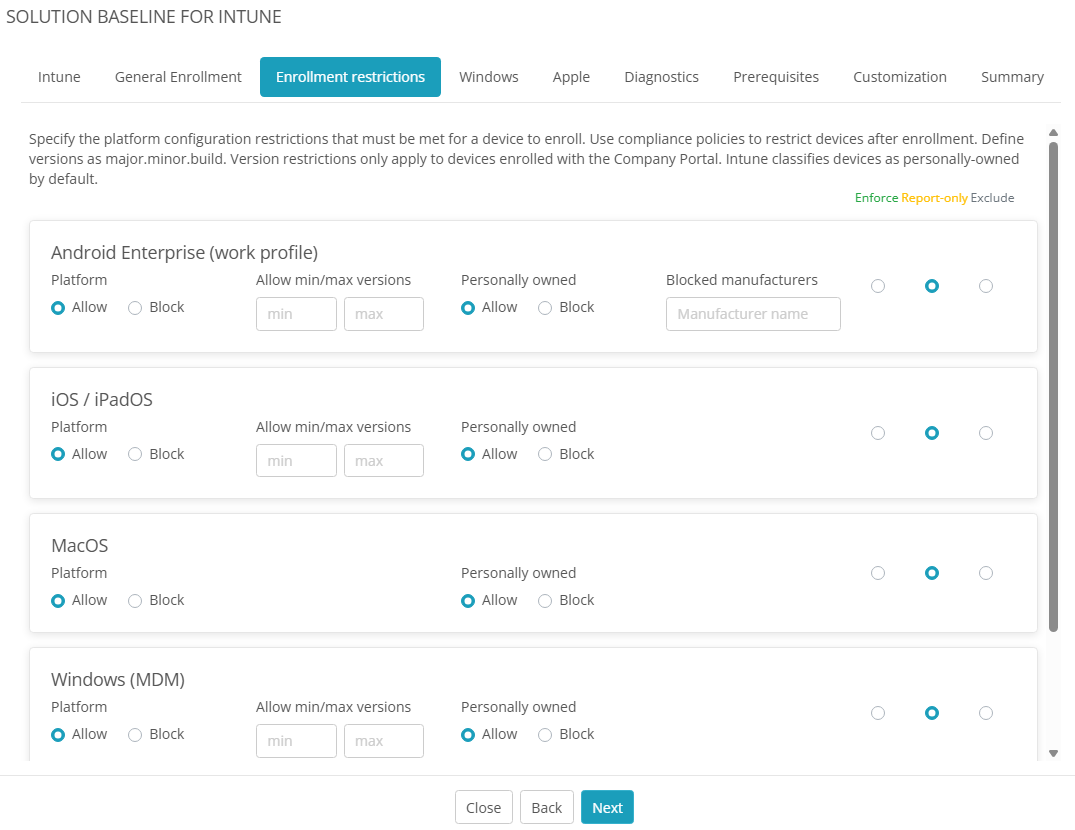This screenshot has height=830, width=1075.
Task: Set Windows Personally owned to Block
Action: (545, 735)
